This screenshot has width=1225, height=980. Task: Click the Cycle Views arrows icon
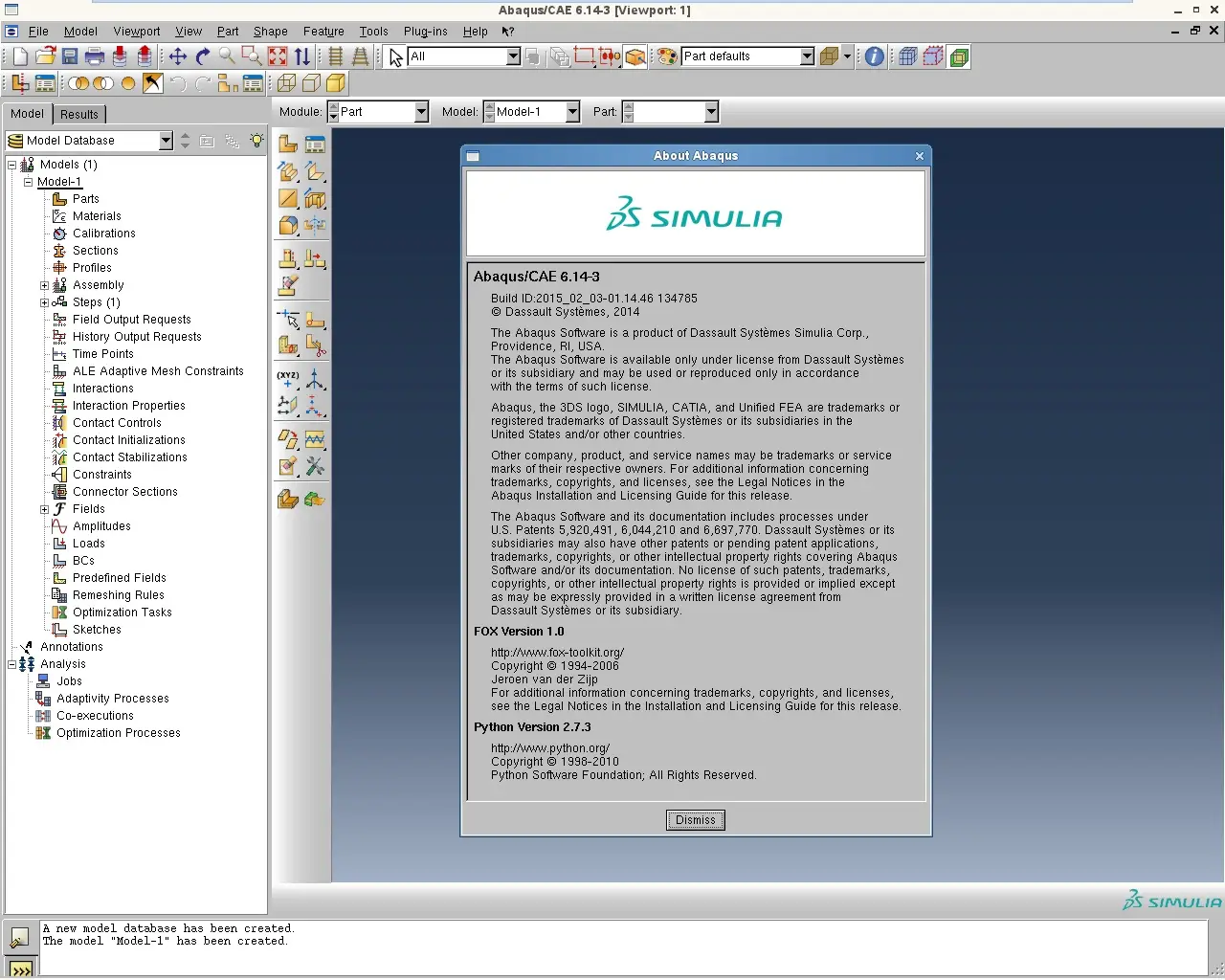coord(302,56)
